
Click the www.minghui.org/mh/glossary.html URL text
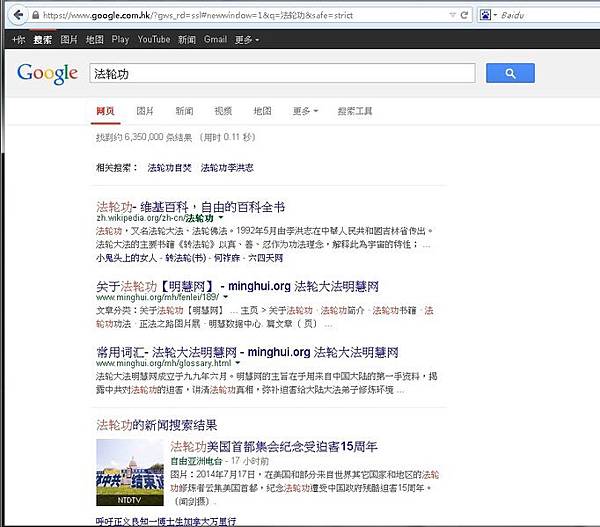(163, 363)
